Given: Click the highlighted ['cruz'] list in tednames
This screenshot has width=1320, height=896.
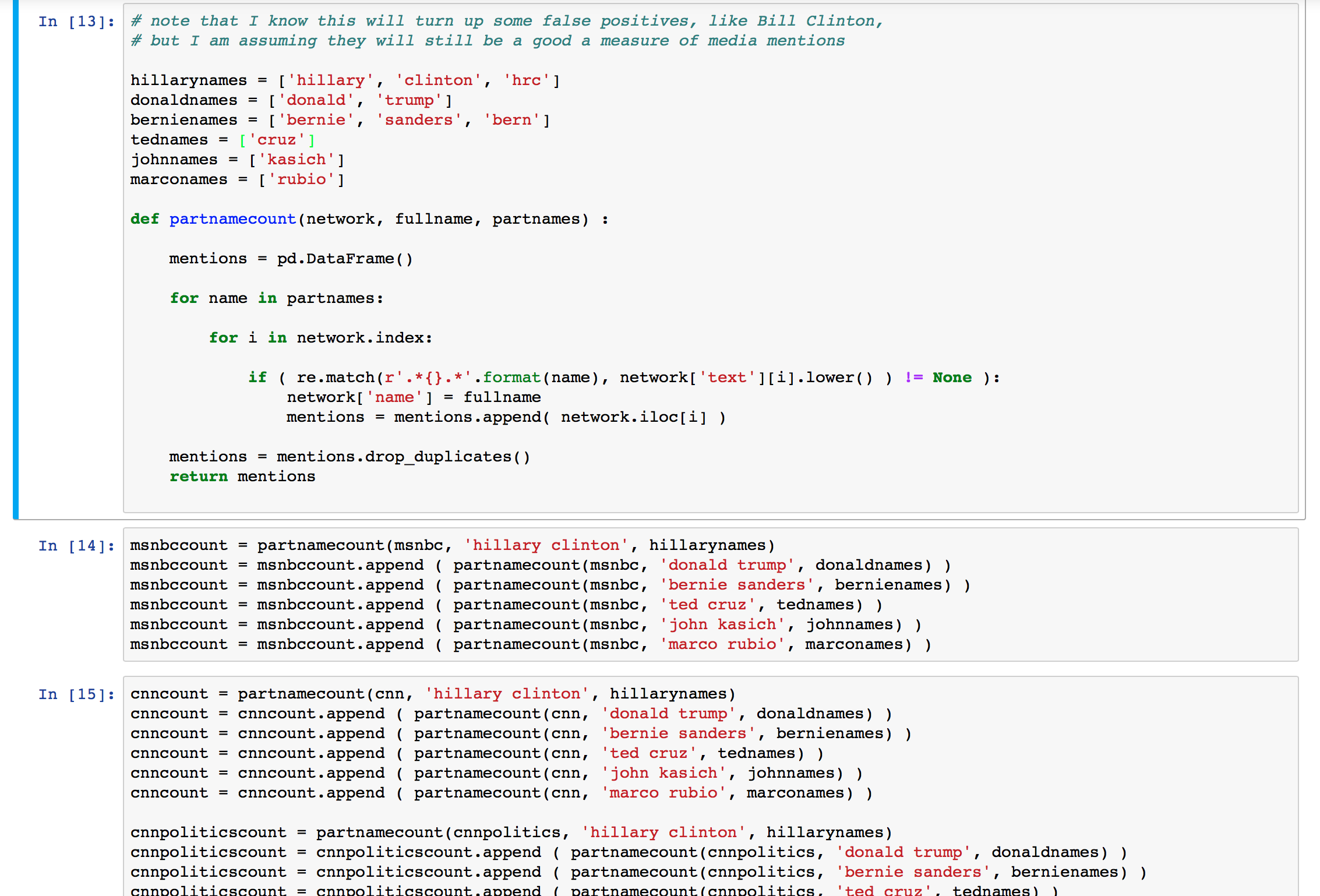Looking at the screenshot, I should coord(277,140).
